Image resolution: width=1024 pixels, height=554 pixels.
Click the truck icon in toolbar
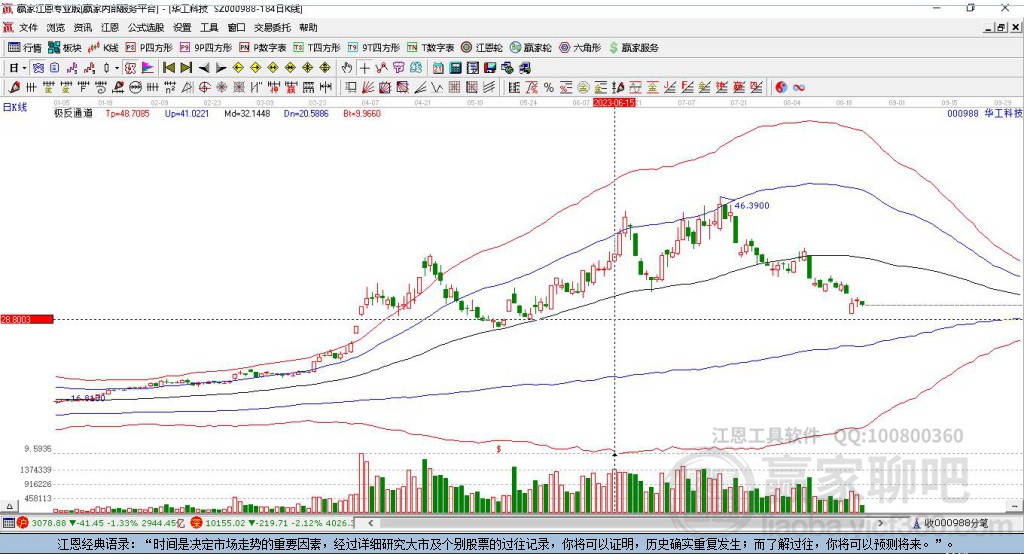(524, 68)
